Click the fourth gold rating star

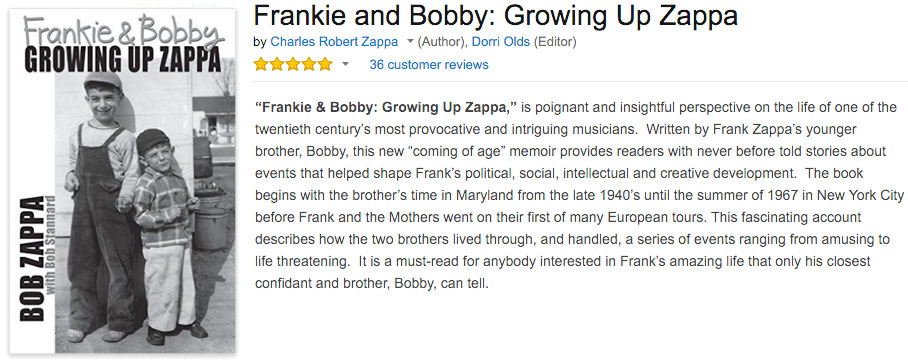(309, 64)
